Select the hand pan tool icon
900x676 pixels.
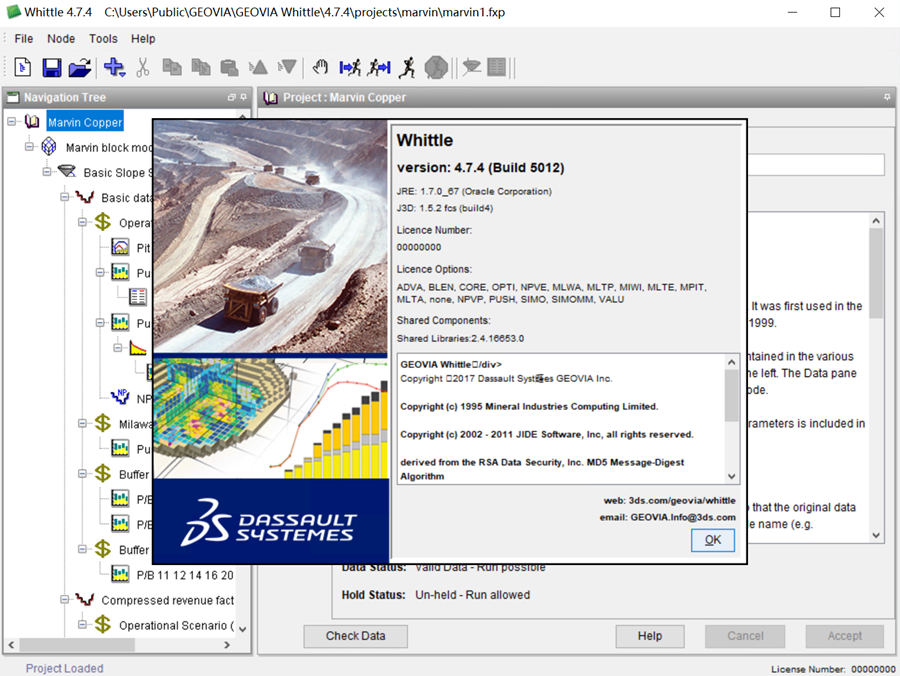[320, 68]
